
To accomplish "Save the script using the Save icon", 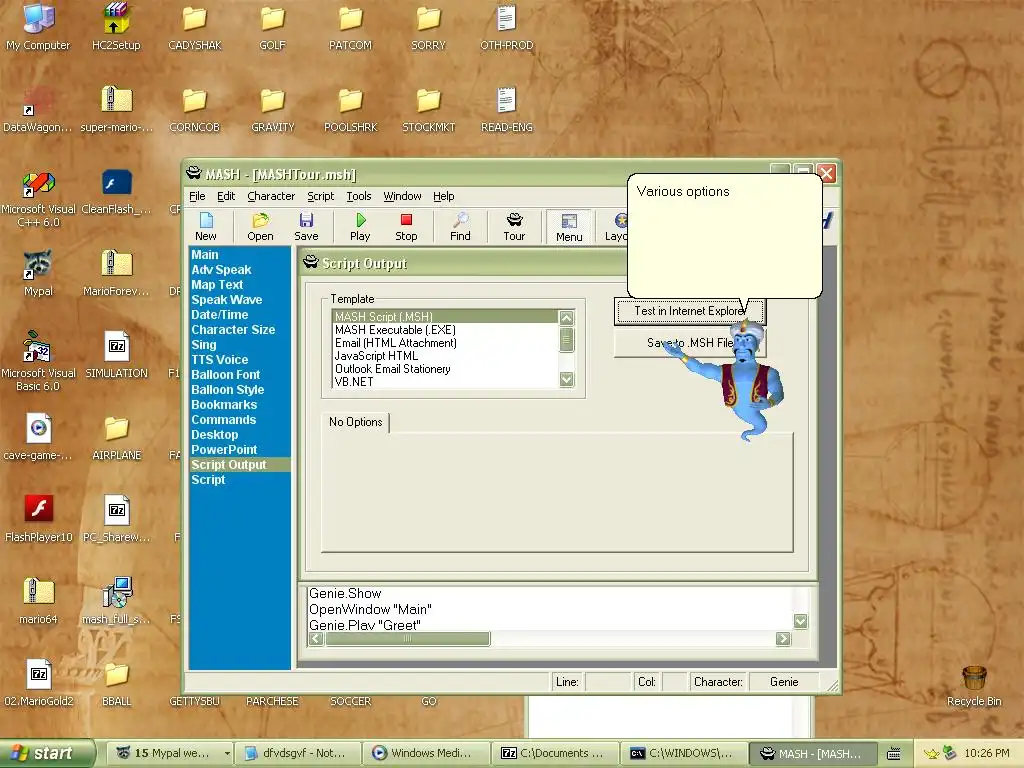I will [x=306, y=227].
